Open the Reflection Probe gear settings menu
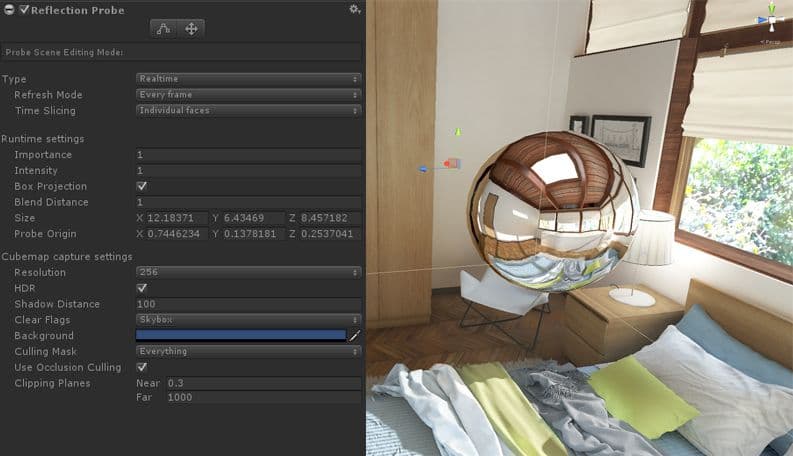The width and height of the screenshot is (793, 456). click(x=354, y=9)
